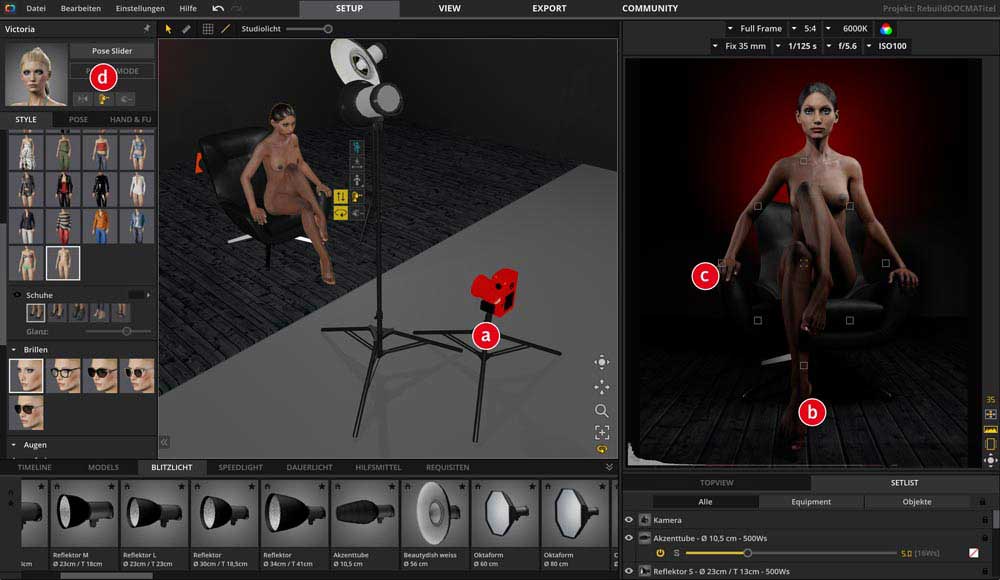Viewport: 1000px width, 580px height.
Task: Click the pan view arrows icon
Action: coord(601,387)
